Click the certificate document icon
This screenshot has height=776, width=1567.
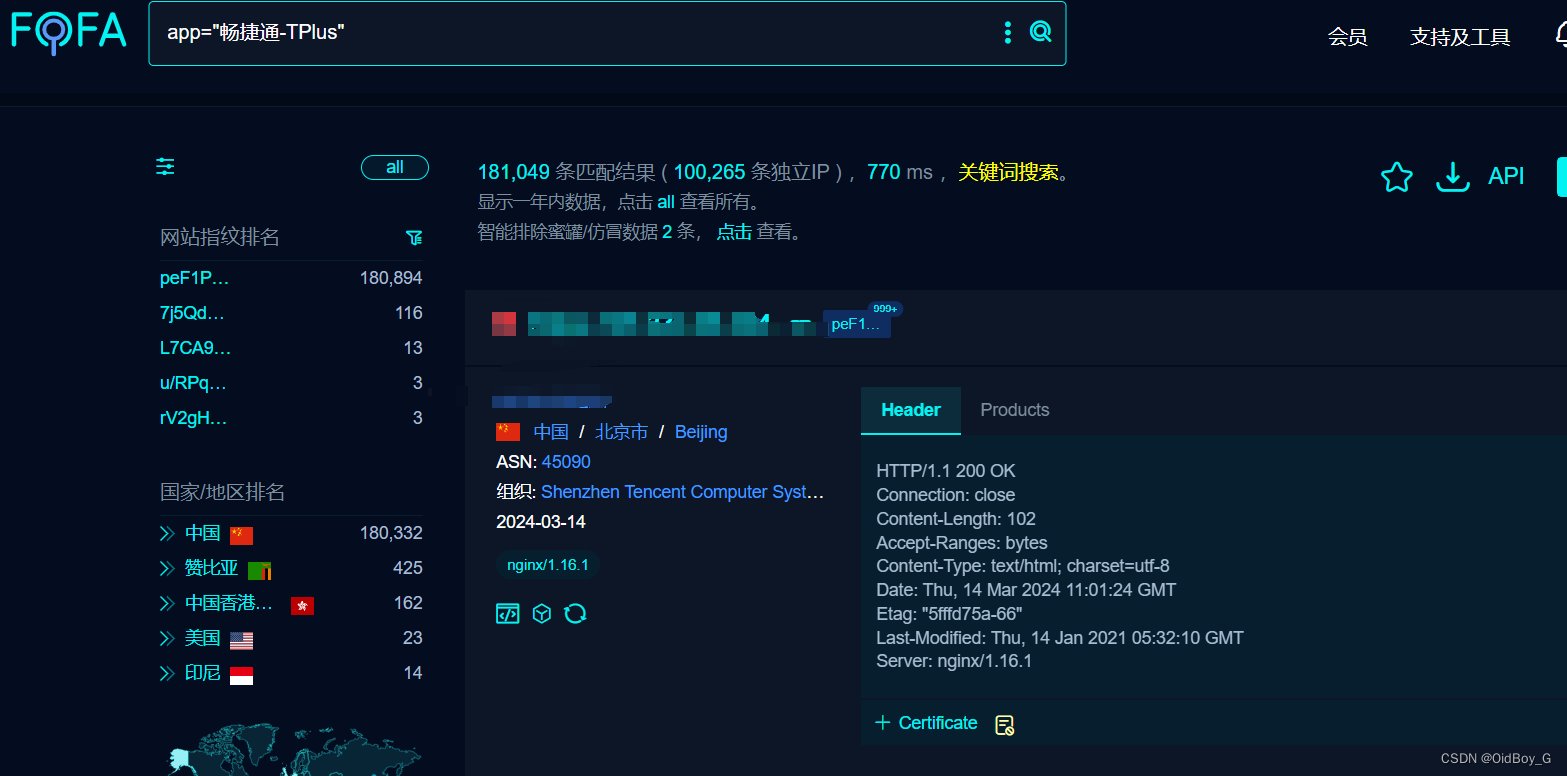click(x=1005, y=725)
